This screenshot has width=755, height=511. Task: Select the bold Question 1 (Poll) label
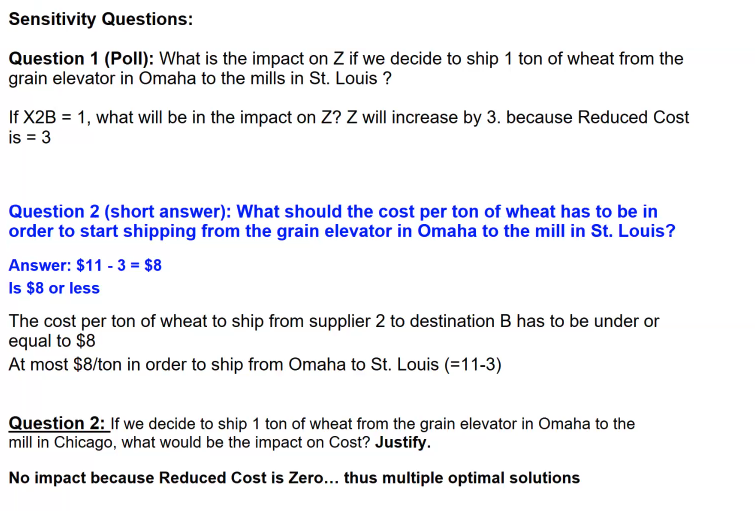pos(81,59)
